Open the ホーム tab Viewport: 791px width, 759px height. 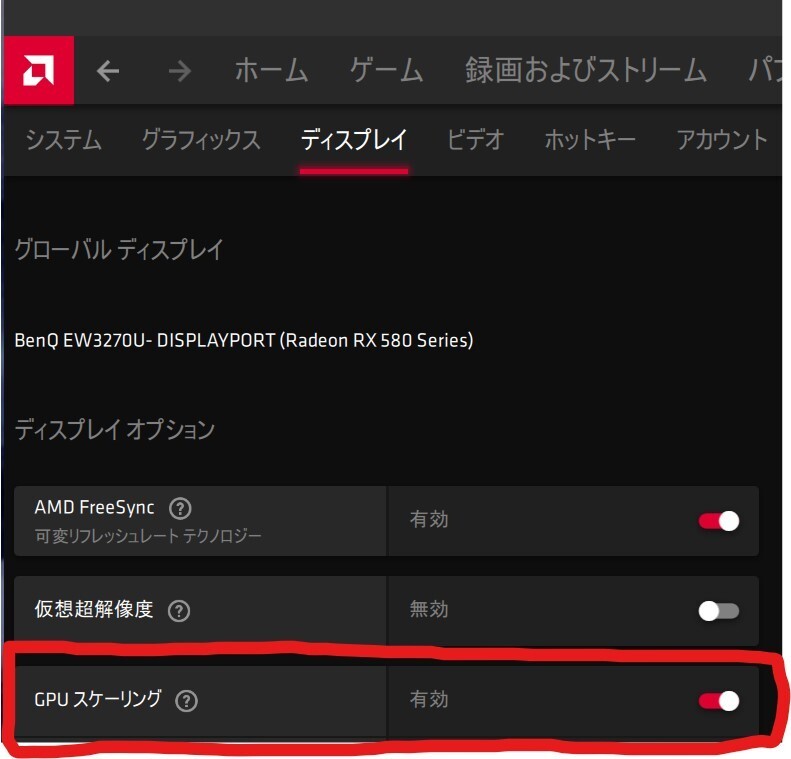tap(271, 70)
